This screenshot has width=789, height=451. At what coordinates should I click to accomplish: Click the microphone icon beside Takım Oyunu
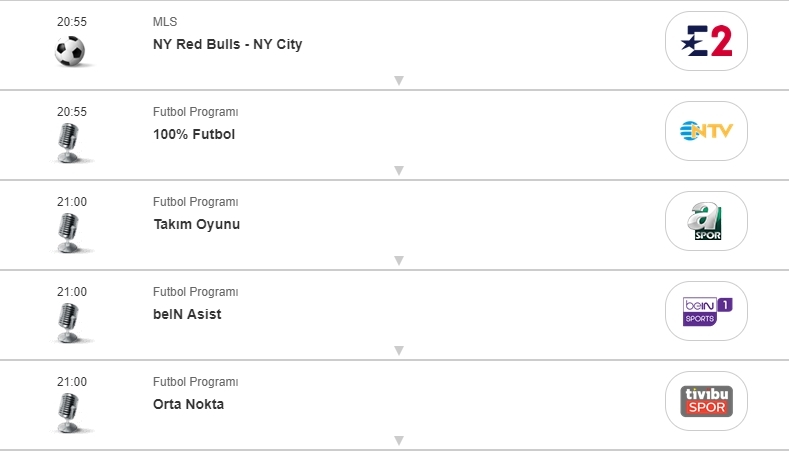[x=68, y=232]
